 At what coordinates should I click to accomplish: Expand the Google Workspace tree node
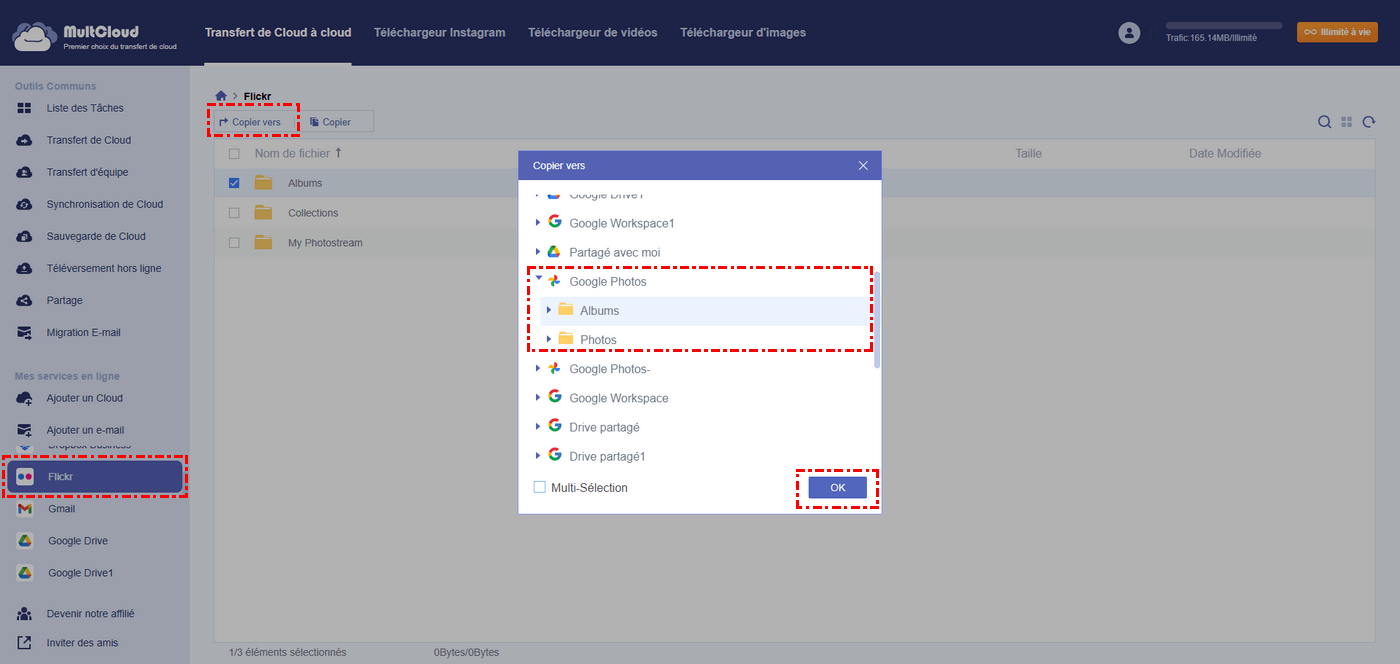coord(538,398)
